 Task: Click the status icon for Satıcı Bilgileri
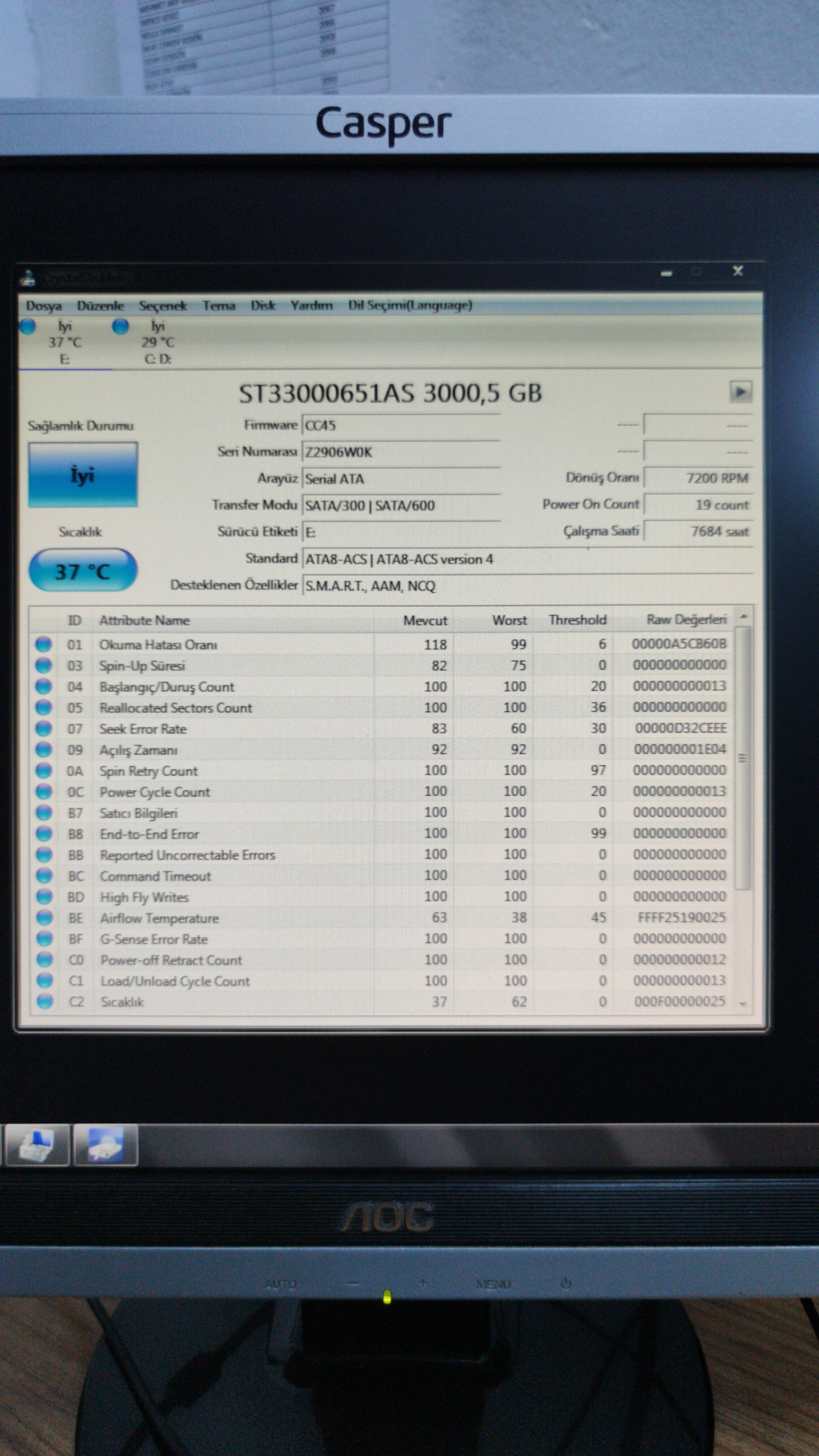(x=44, y=813)
